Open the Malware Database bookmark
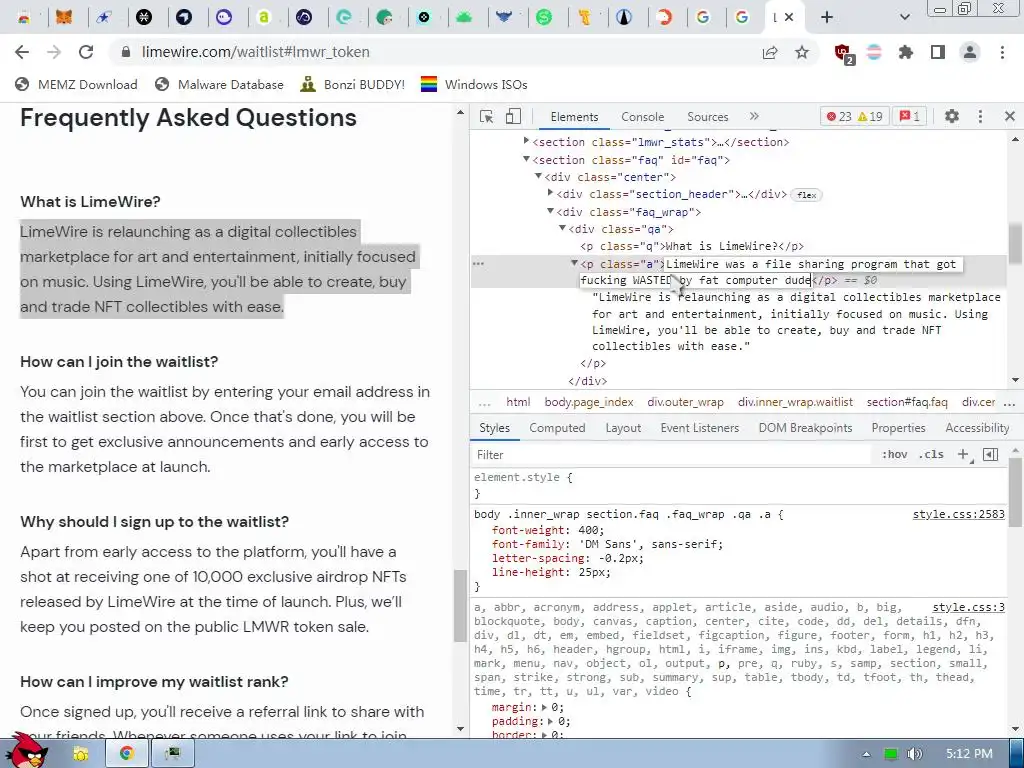The height and width of the screenshot is (768, 1024). tap(219, 84)
